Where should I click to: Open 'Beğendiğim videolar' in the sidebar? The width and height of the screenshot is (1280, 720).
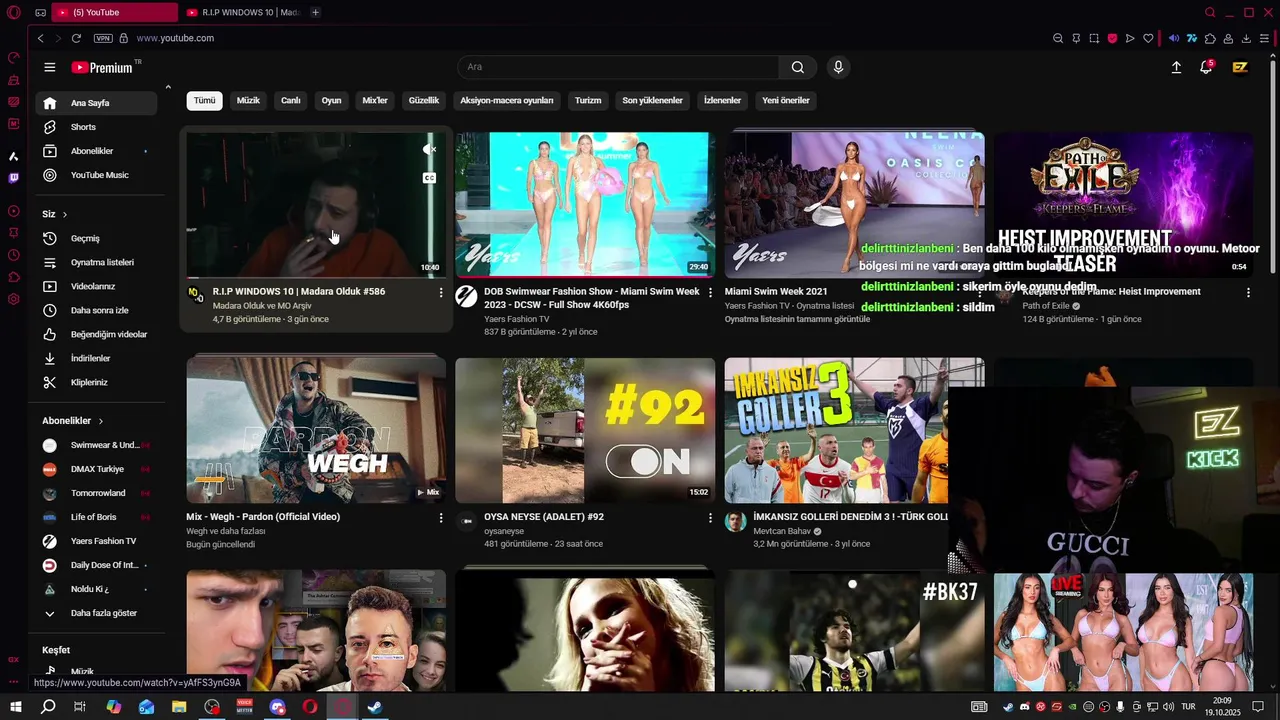pos(96,334)
